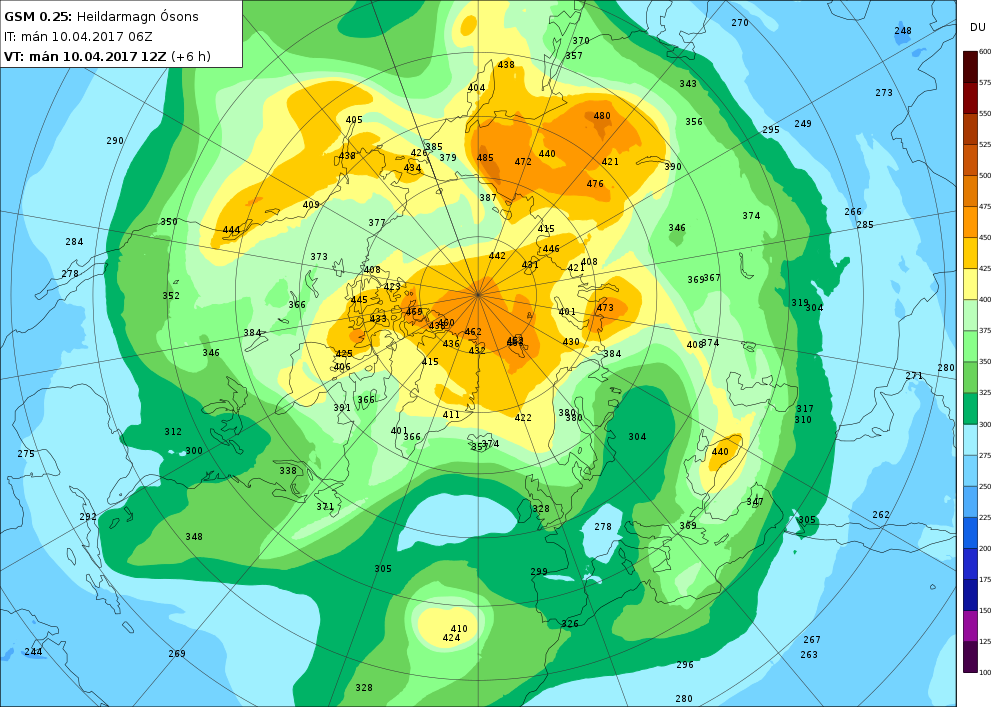Select the 348 value label
Image resolution: width=1000 pixels, height=707 pixels.
(x=194, y=537)
